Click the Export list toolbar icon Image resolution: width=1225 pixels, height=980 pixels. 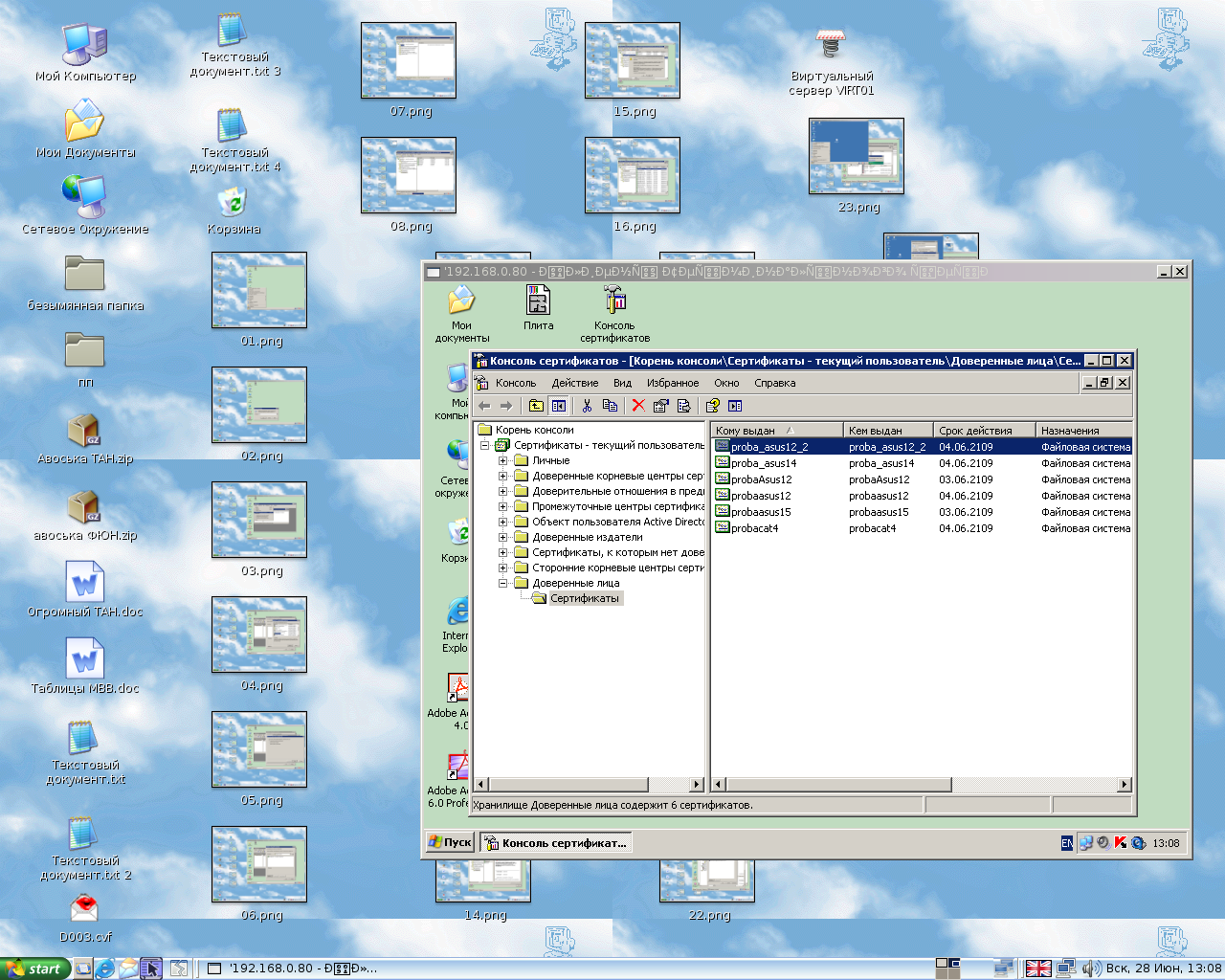coord(683,406)
